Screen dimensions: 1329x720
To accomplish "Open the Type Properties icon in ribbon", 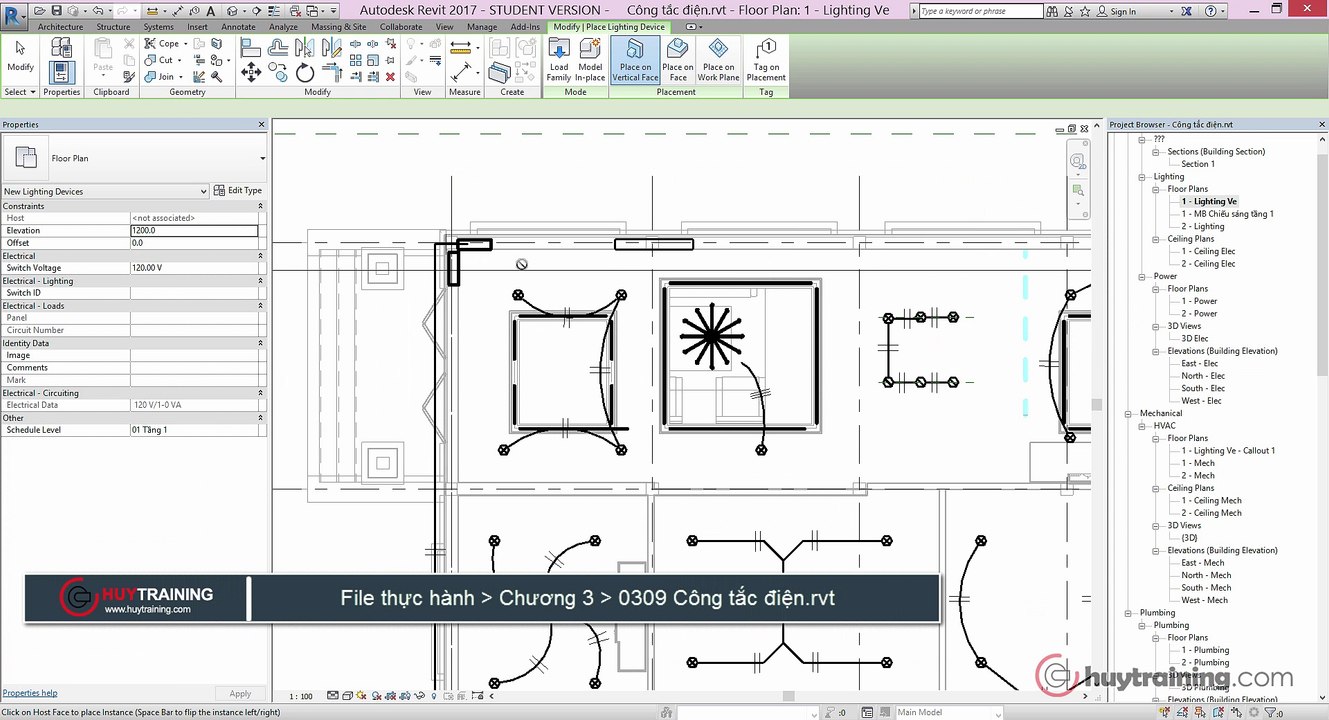I will tap(62, 48).
